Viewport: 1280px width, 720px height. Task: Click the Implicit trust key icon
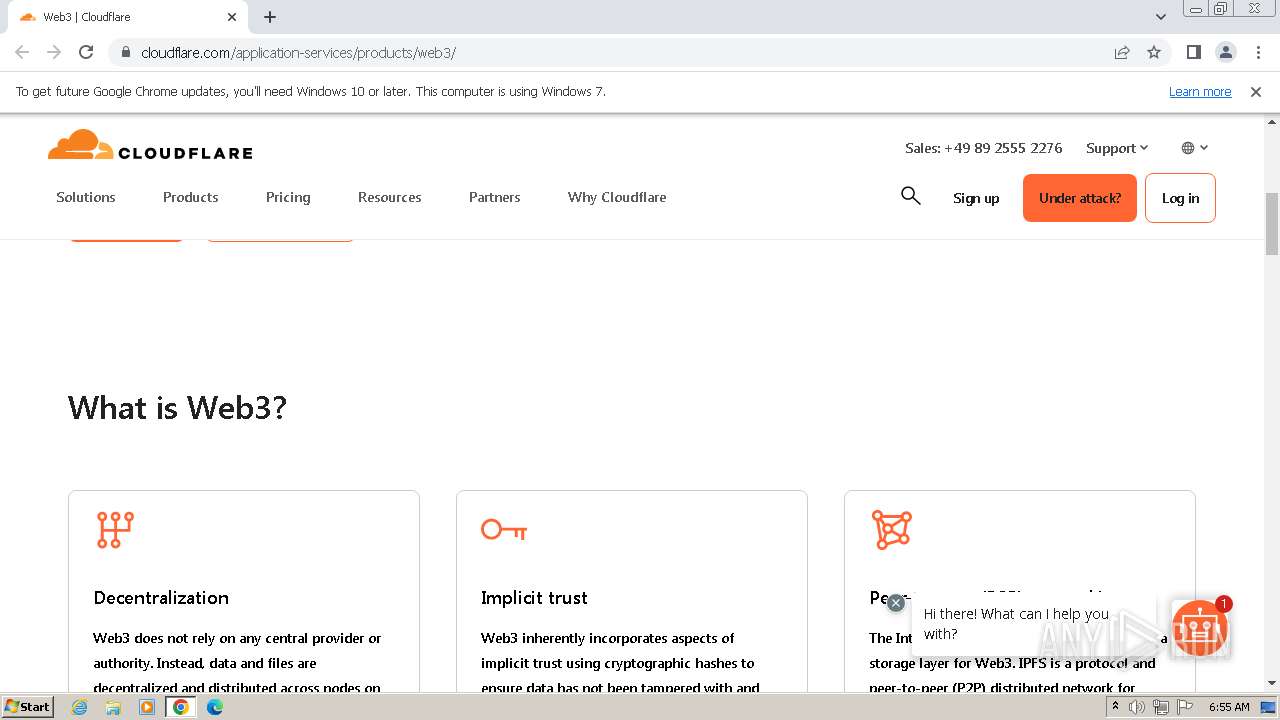click(x=504, y=530)
